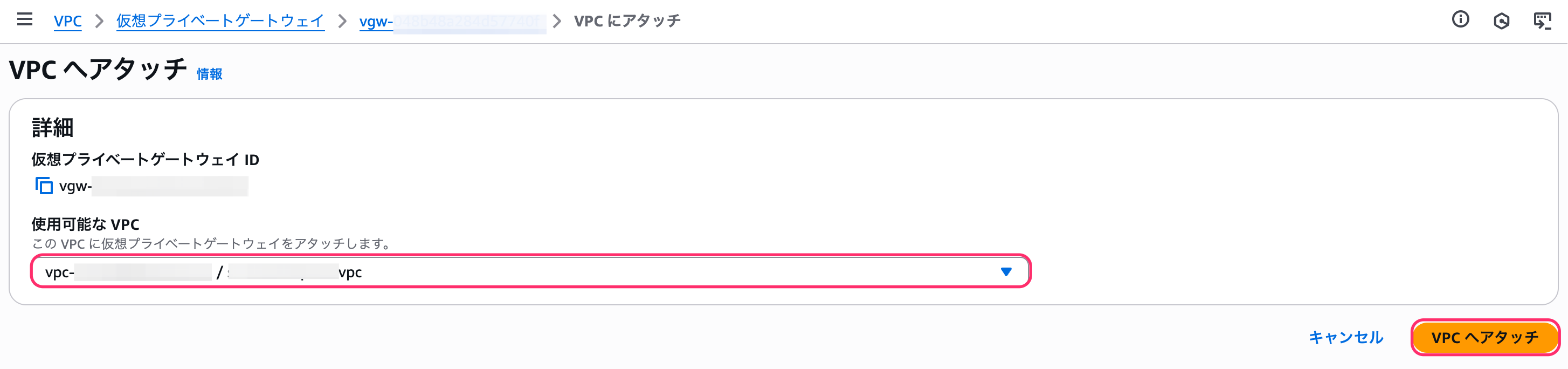Click the 使用可能な VPC label
Viewport: 1568px width, 369px height.
pyautogui.click(x=85, y=224)
